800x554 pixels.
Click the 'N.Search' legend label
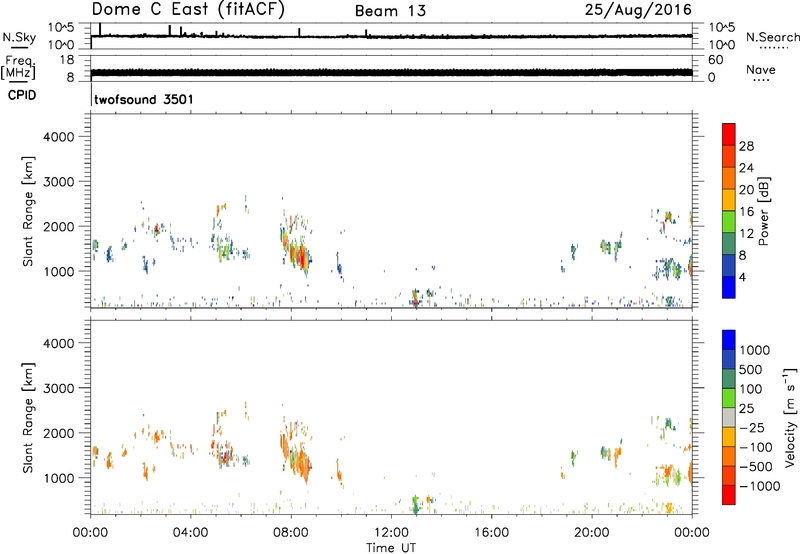772,37
